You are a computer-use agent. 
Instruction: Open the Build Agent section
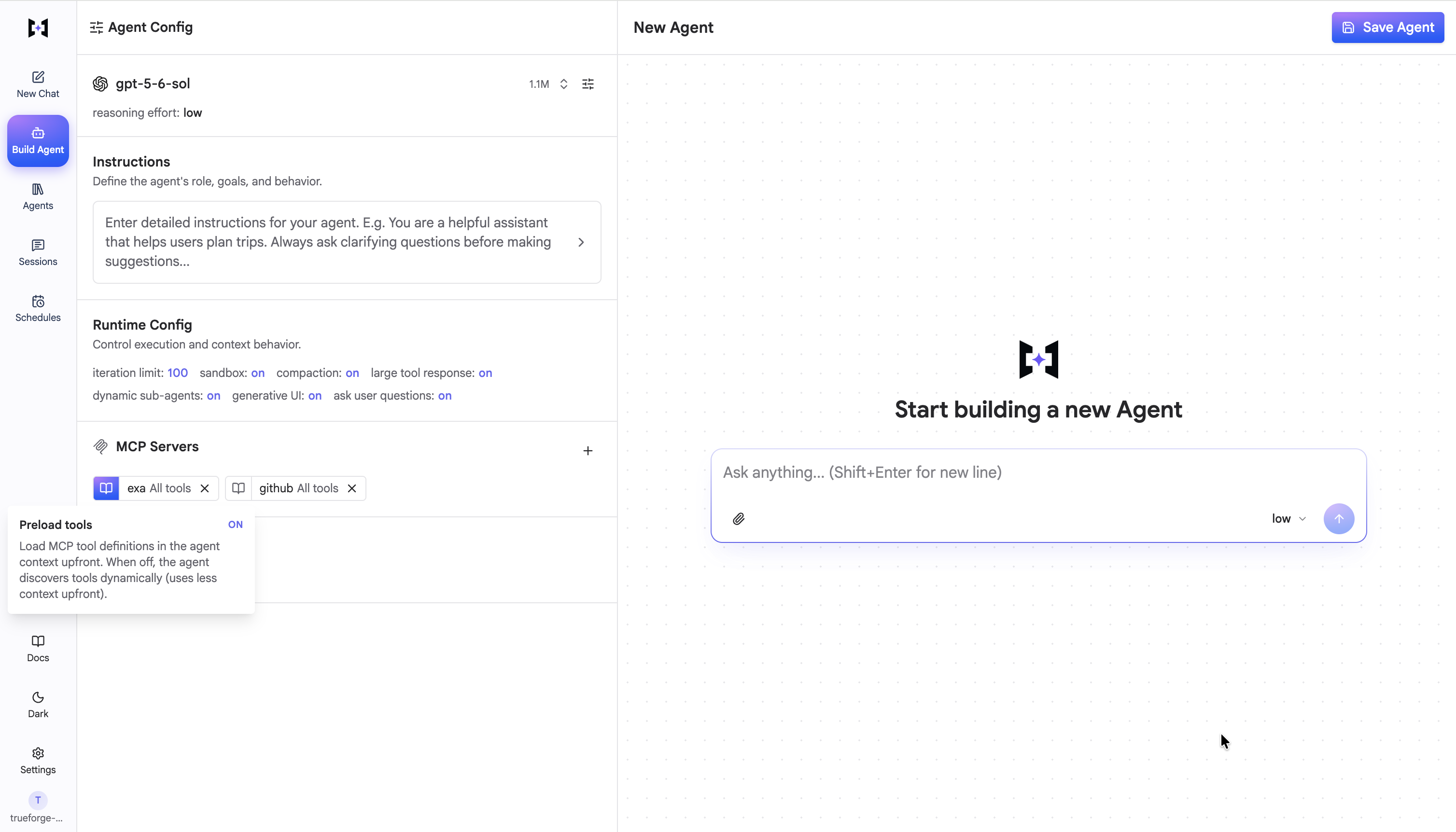tap(38, 140)
